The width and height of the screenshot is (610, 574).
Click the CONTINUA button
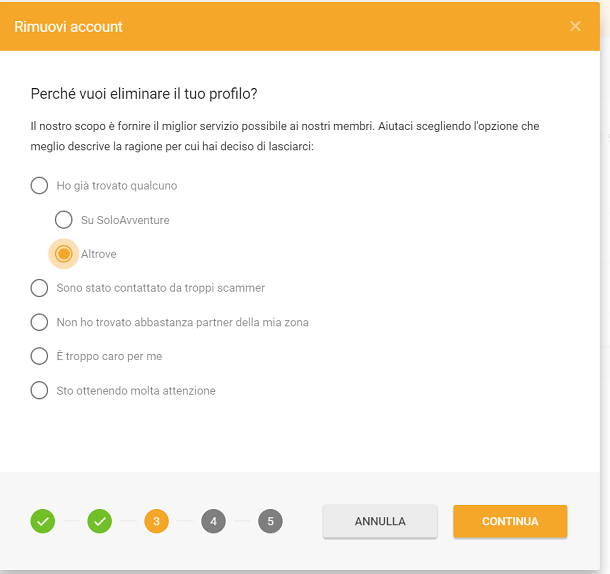click(x=510, y=521)
